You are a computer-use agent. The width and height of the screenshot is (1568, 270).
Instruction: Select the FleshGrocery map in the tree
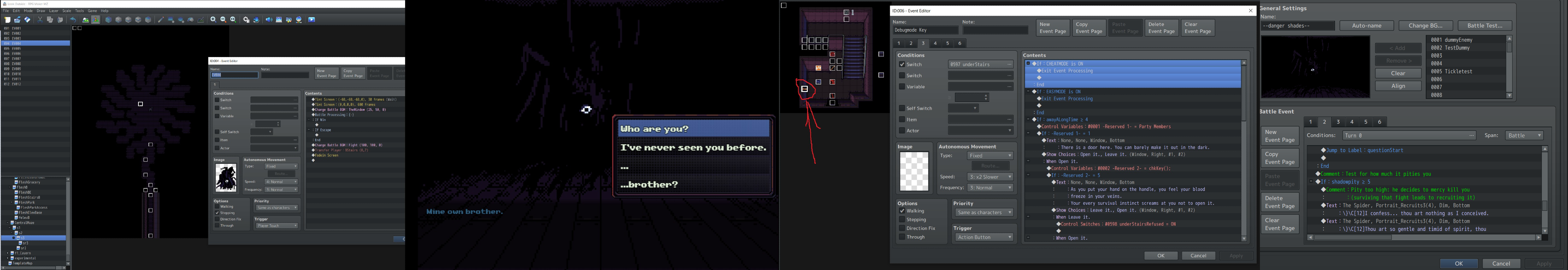tap(29, 182)
